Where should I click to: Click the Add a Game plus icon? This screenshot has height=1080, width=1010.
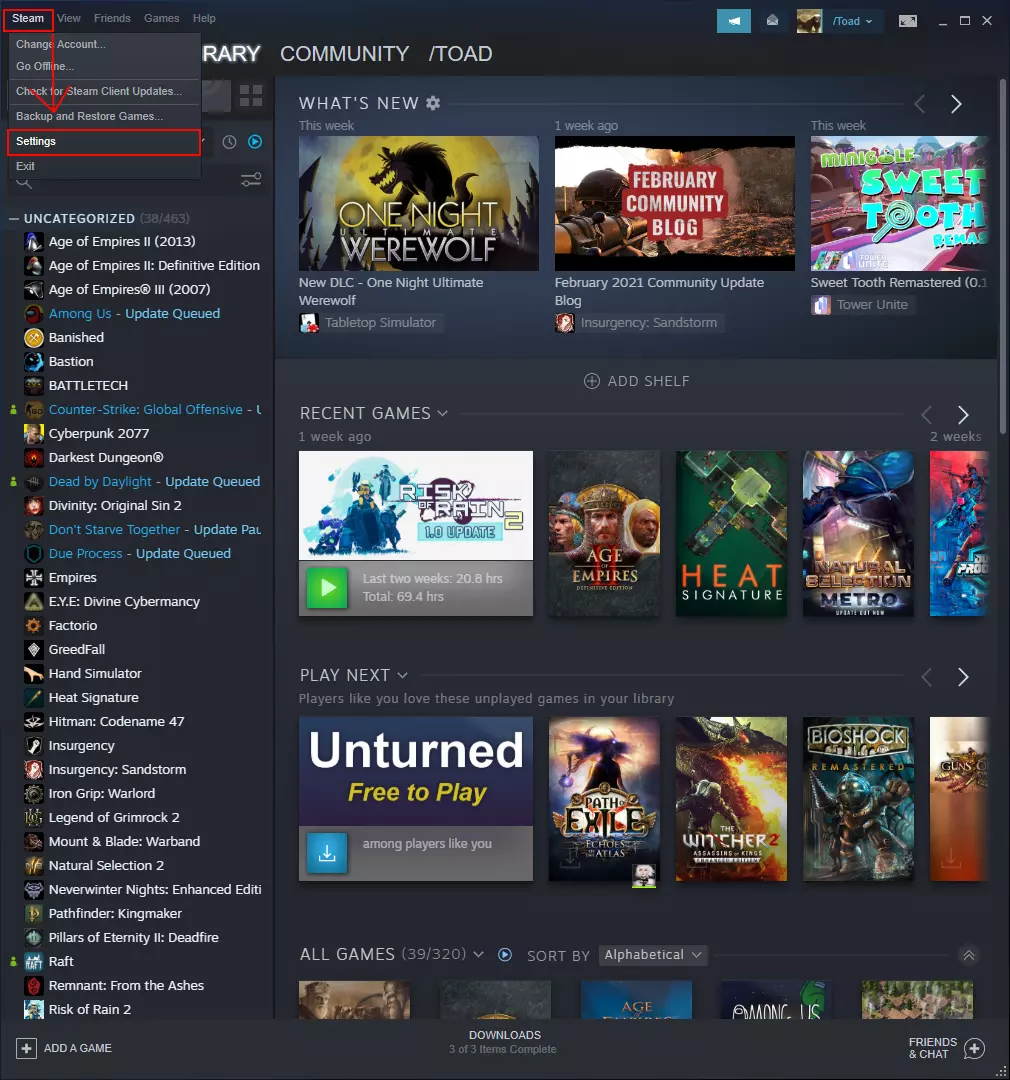(x=26, y=1048)
